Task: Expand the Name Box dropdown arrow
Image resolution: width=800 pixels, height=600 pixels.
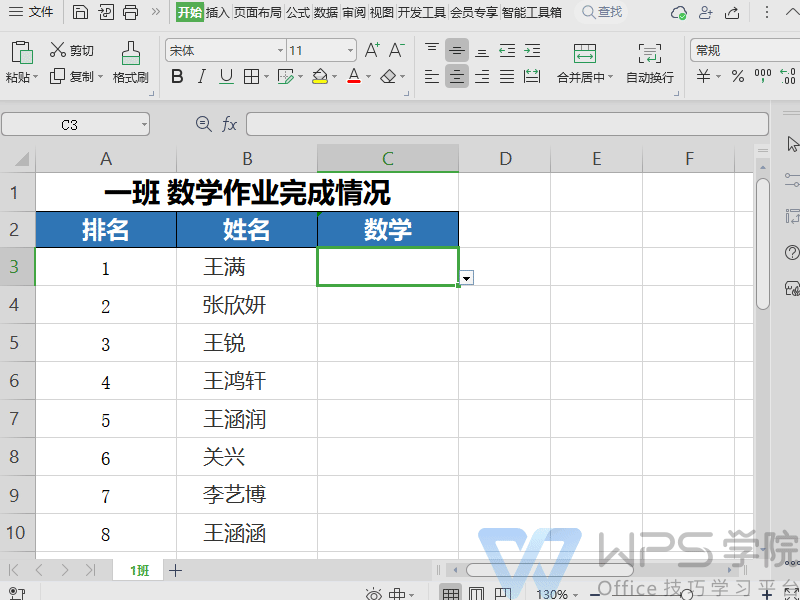Action: (144, 124)
